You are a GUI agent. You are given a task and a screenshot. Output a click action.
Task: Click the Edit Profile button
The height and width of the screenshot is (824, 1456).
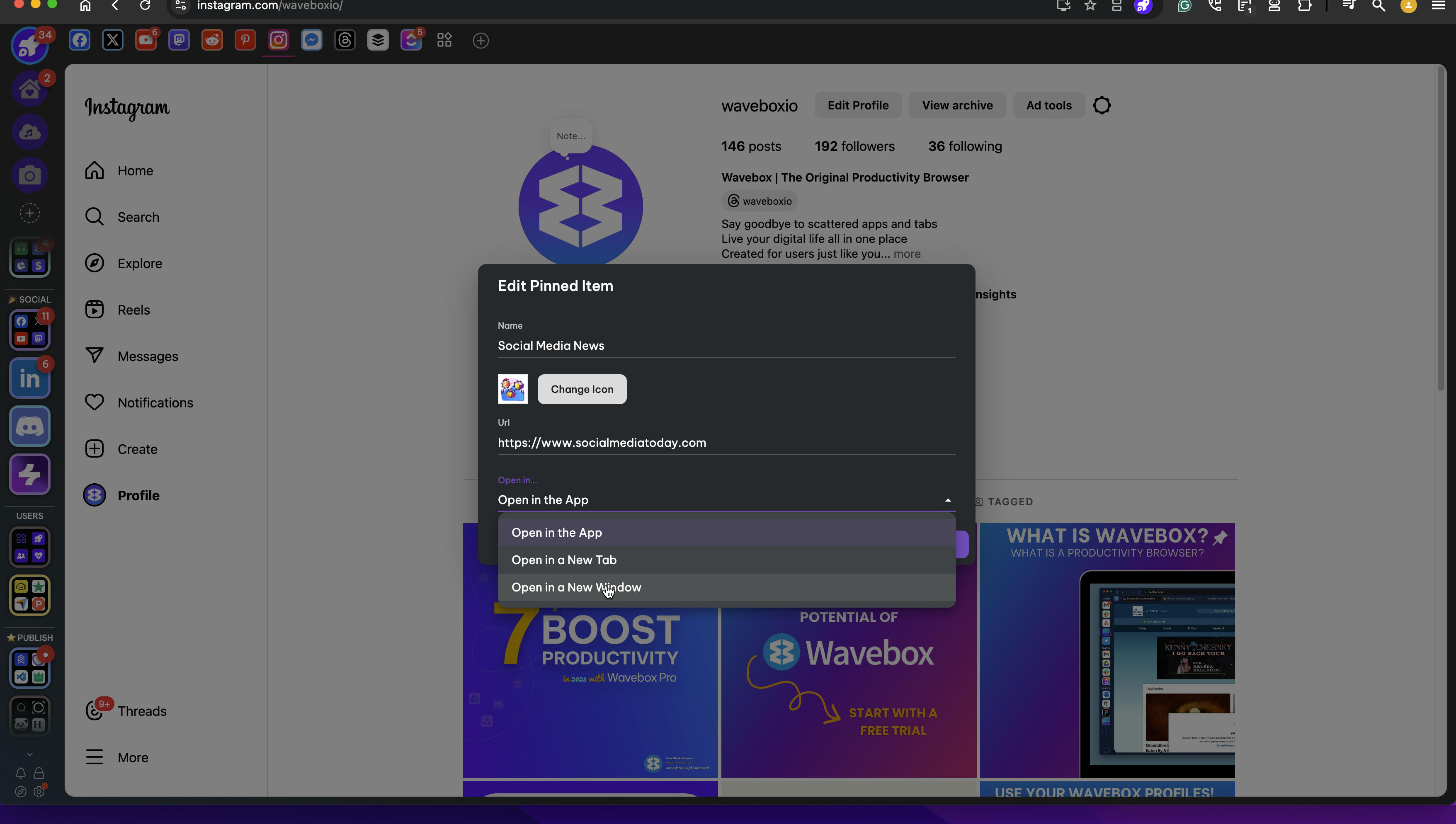coord(858,105)
